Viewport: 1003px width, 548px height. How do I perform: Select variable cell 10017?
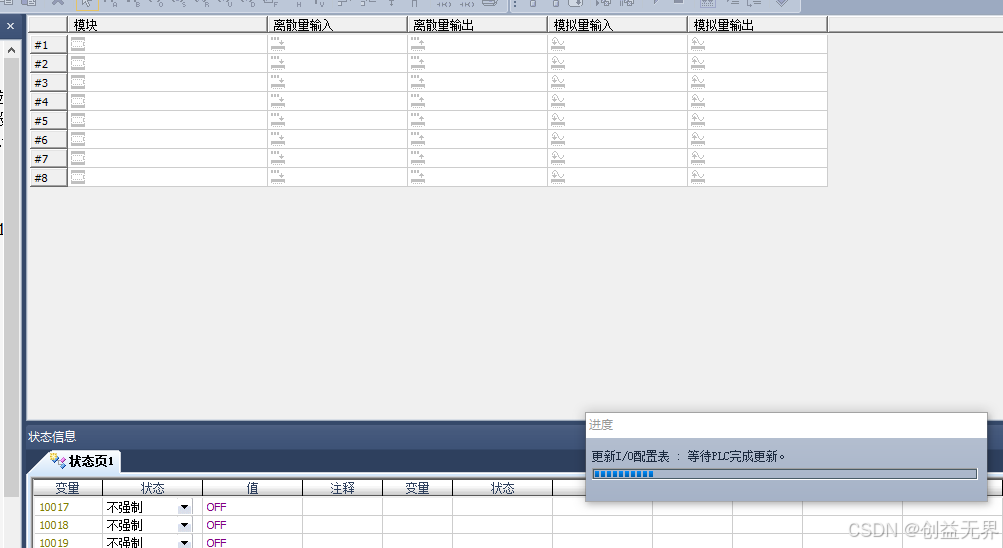[x=68, y=507]
